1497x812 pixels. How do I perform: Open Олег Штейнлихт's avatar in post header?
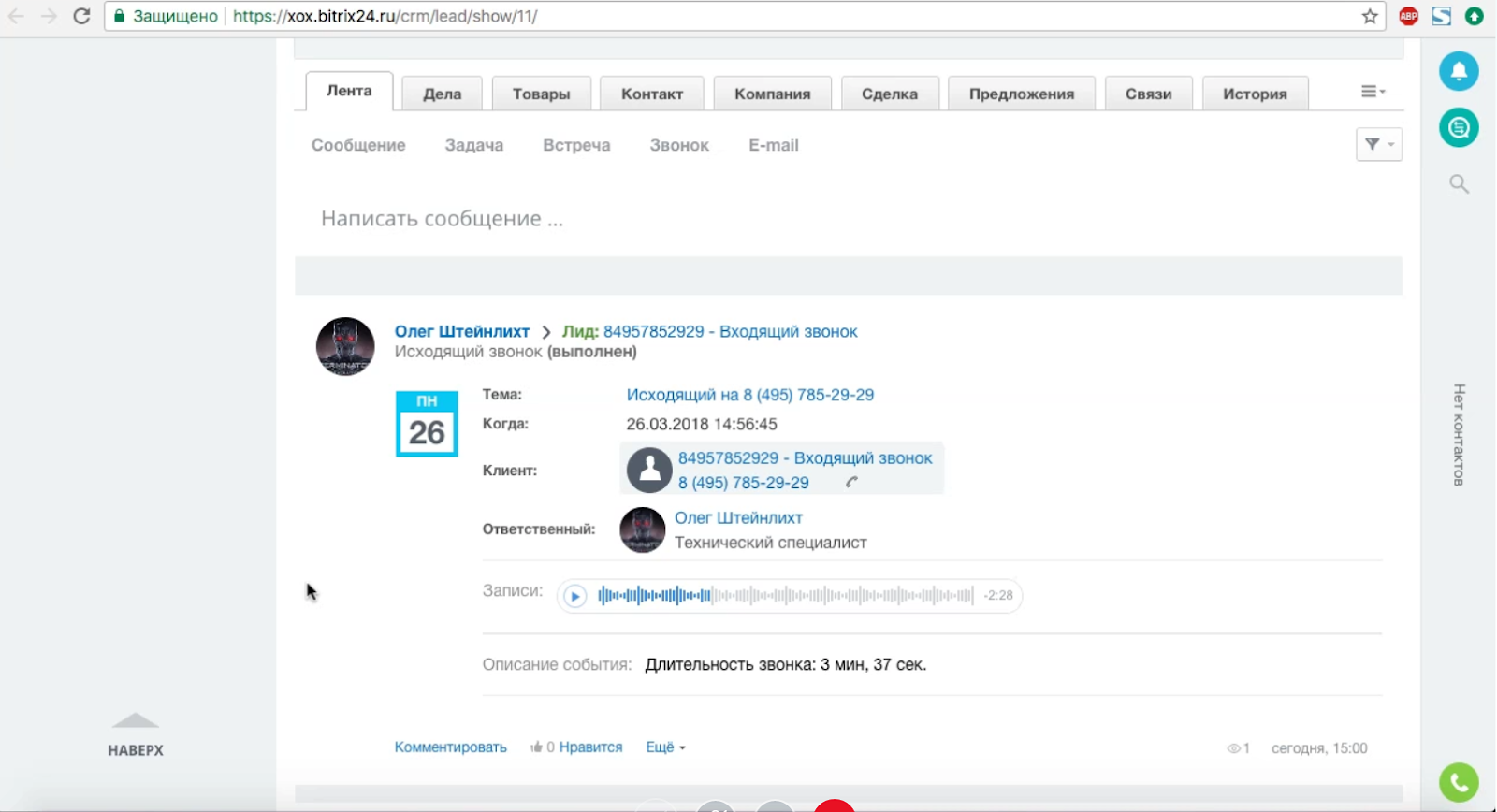pyautogui.click(x=345, y=346)
